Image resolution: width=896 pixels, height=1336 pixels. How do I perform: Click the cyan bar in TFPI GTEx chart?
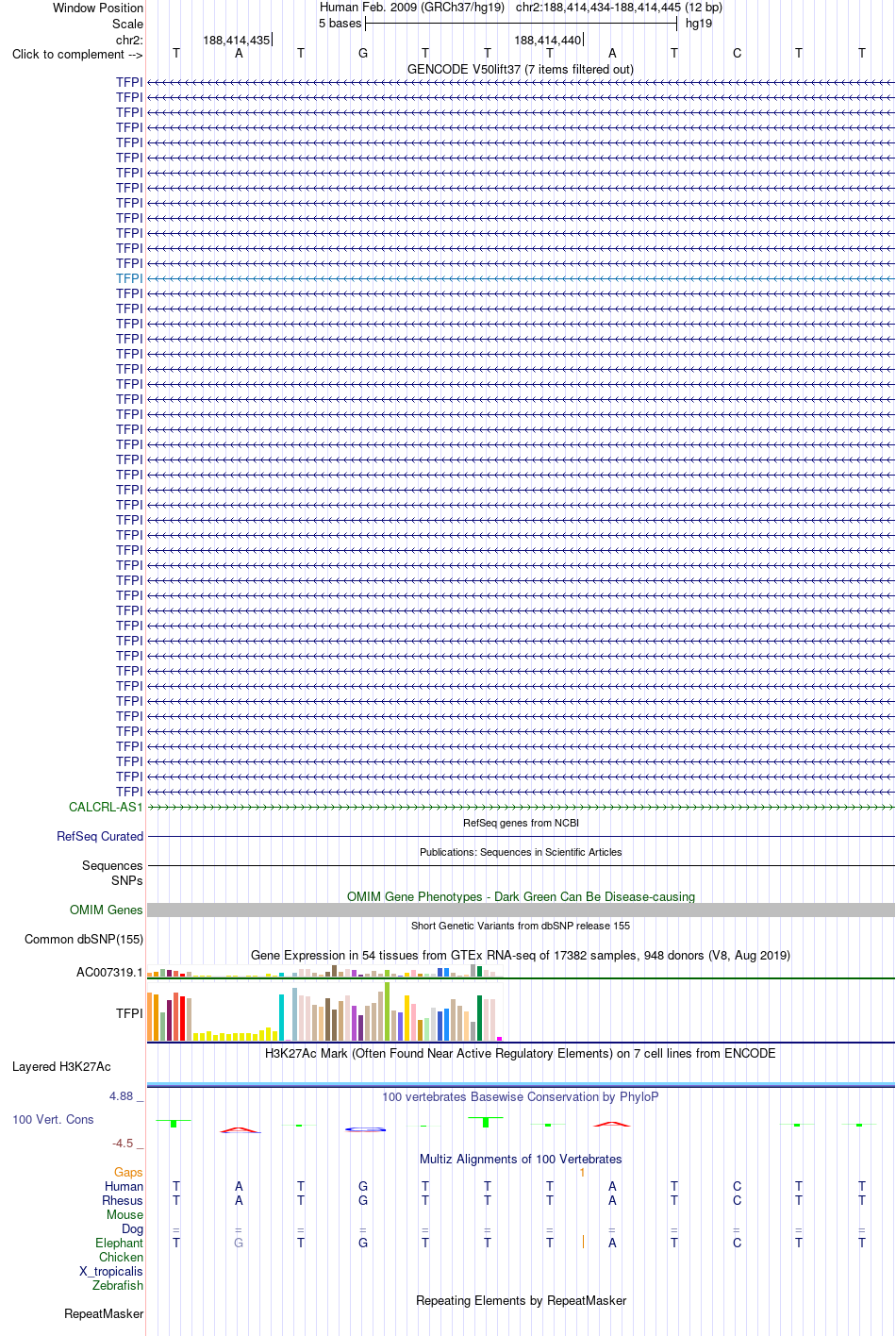click(x=282, y=1017)
